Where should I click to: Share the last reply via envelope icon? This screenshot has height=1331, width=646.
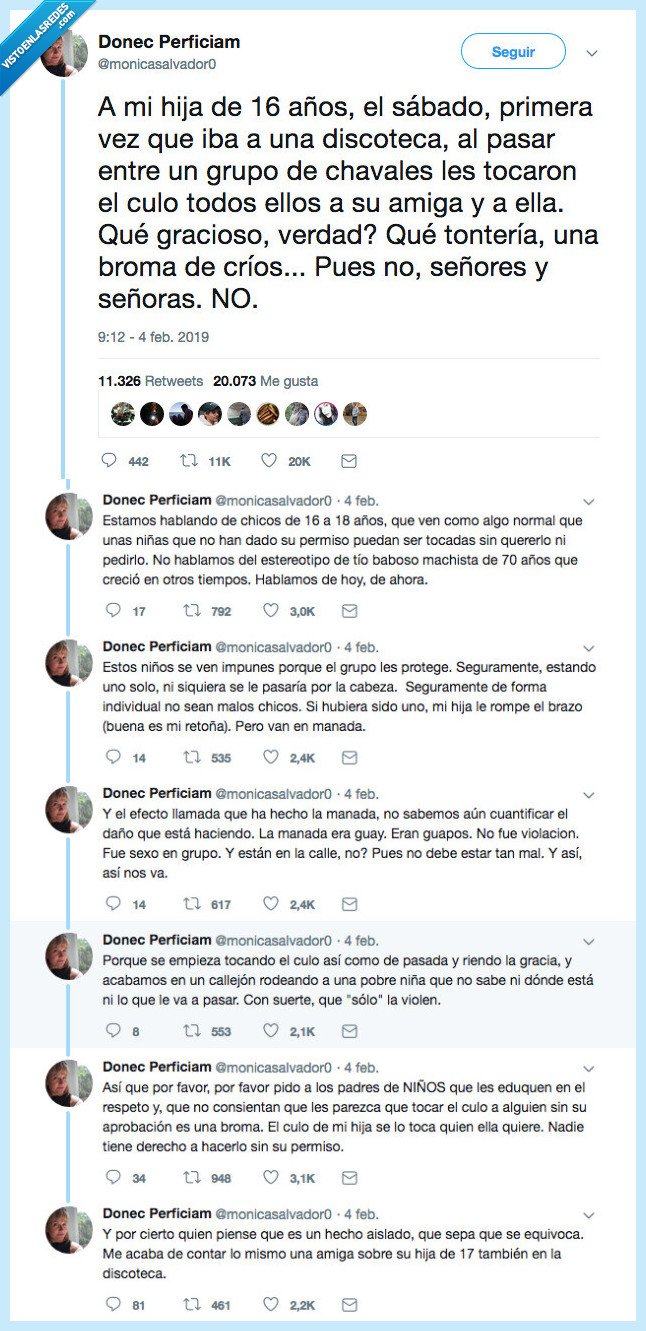coord(348,1304)
